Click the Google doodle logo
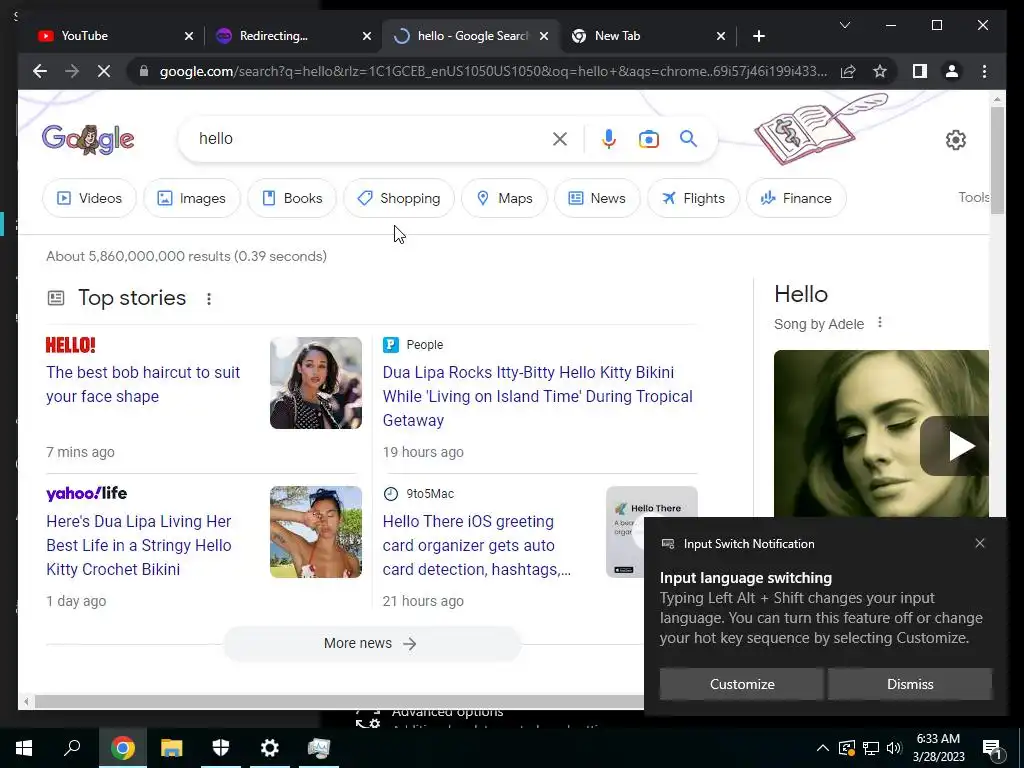Image resolution: width=1024 pixels, height=768 pixels. pos(88,138)
